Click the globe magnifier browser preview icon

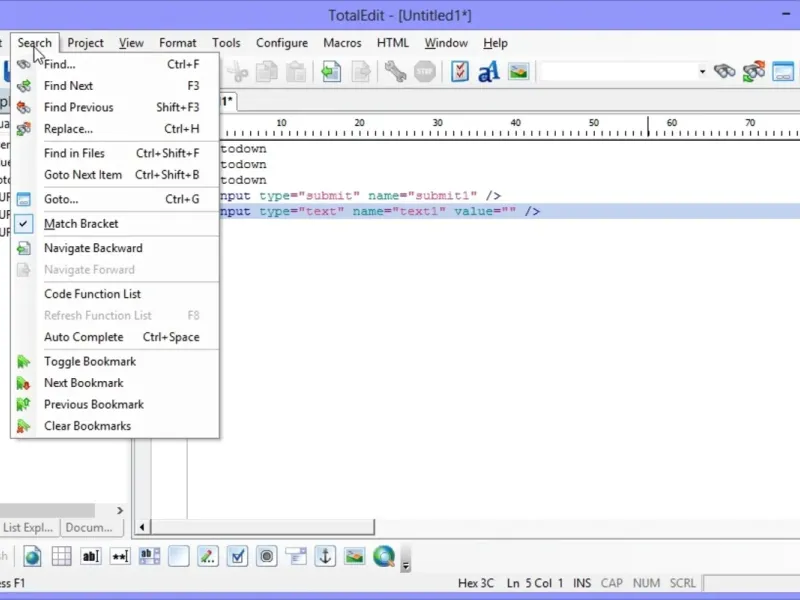[x=384, y=556]
